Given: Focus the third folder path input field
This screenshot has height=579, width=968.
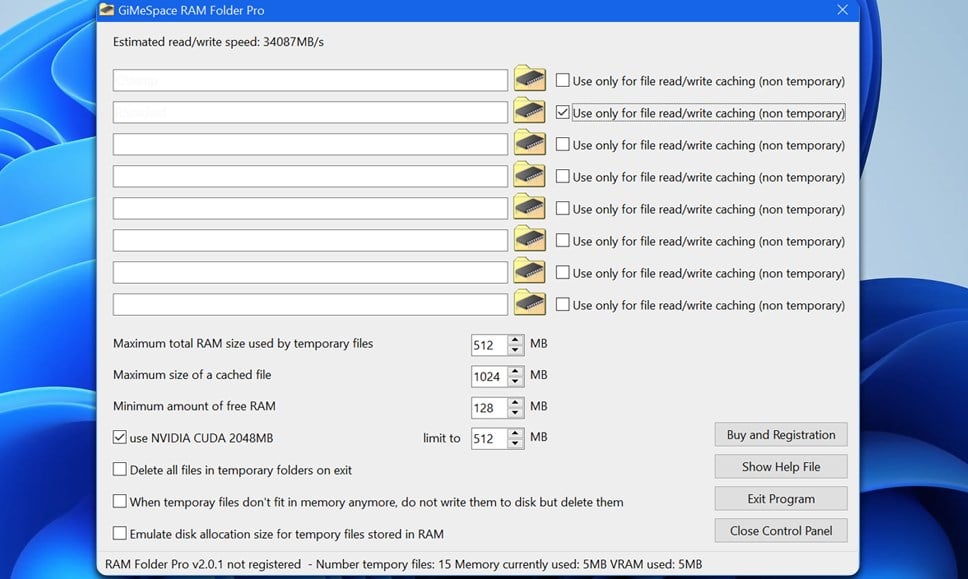Looking at the screenshot, I should (x=311, y=144).
